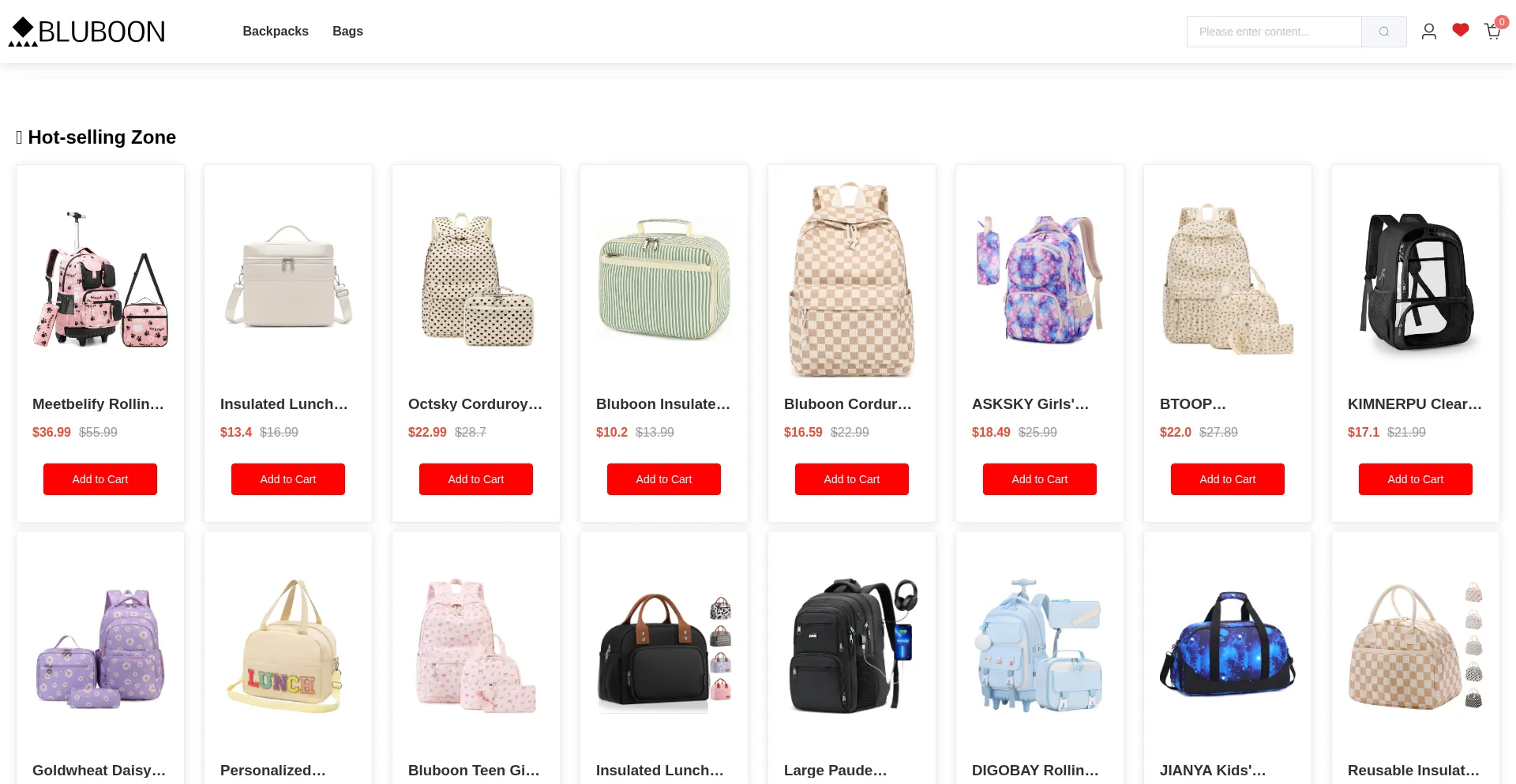View the checkered Bluboon Corduroy backpack image
This screenshot has width=1516, height=784.
click(852, 280)
